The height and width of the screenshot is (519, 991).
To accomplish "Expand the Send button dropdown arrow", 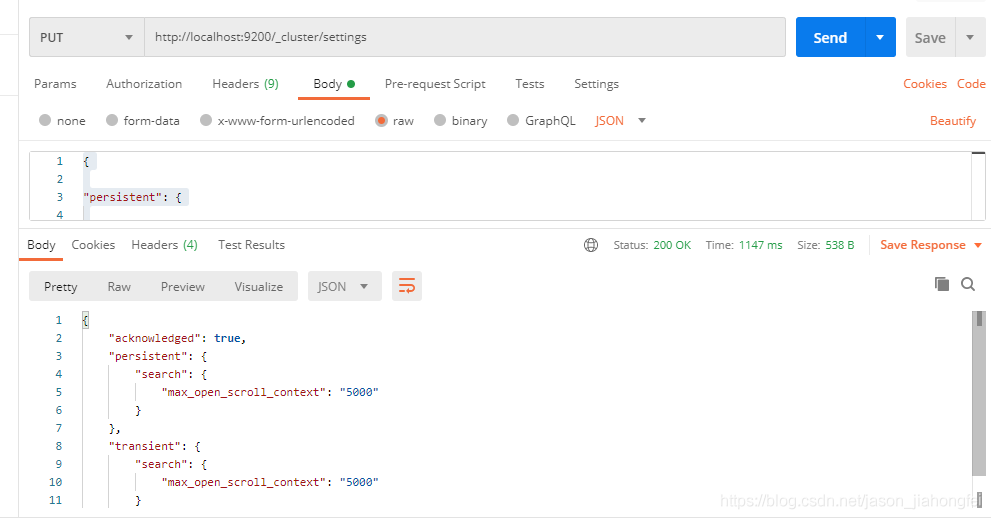I will click(x=879, y=38).
